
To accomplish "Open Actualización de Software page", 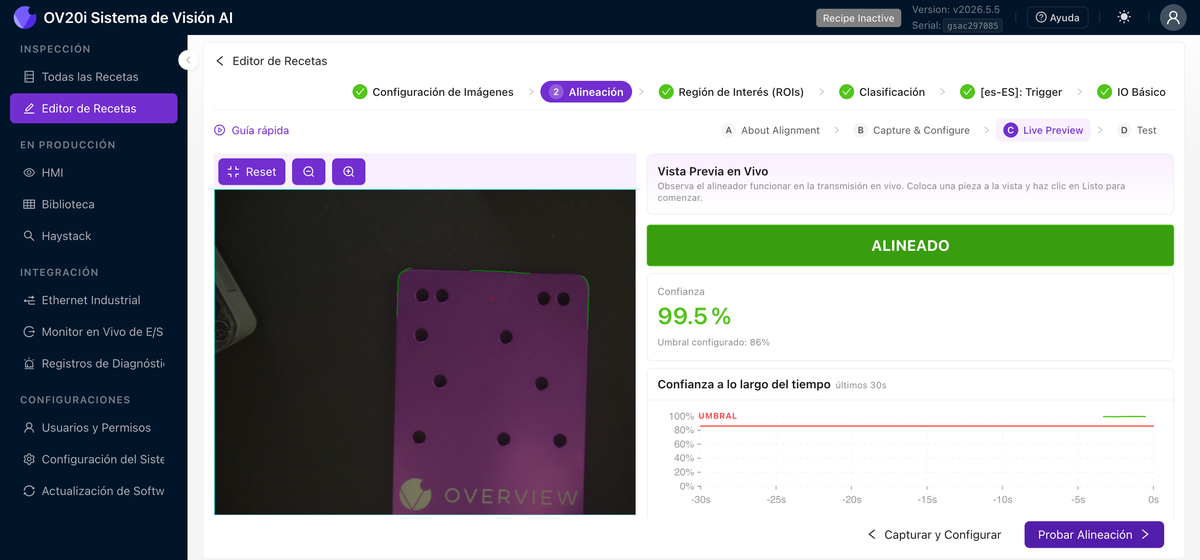I will [93, 491].
